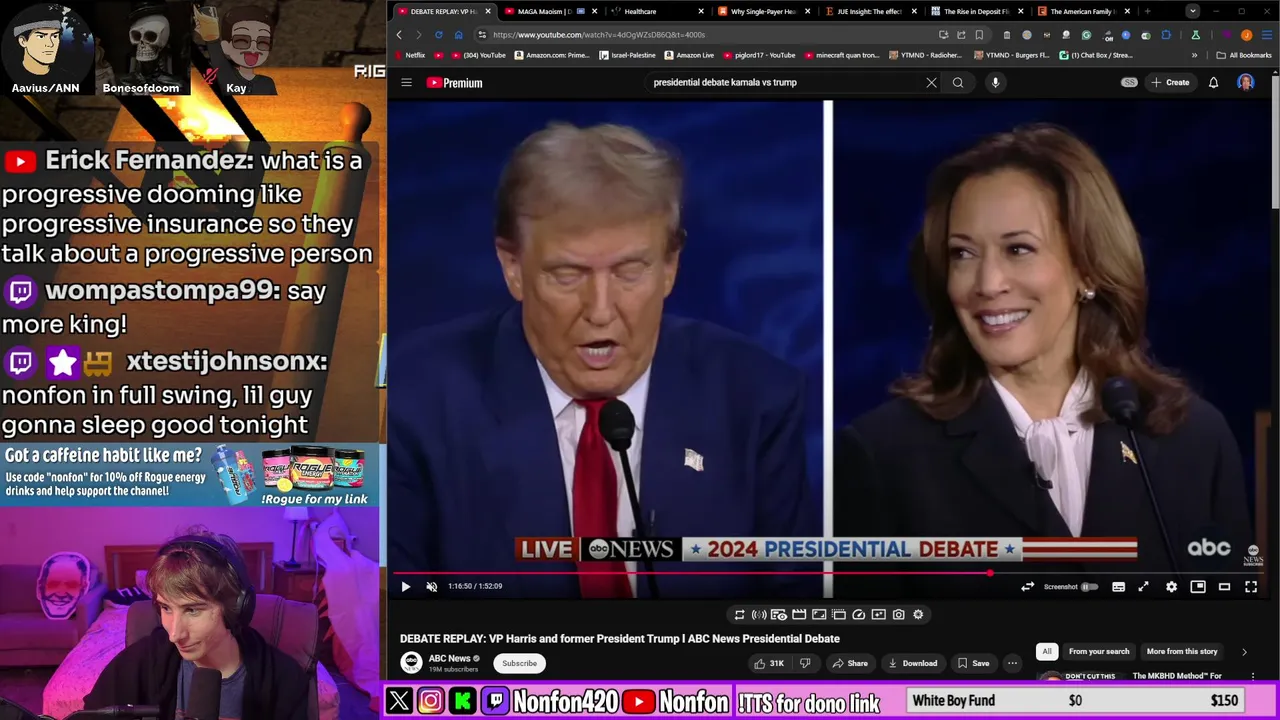Select More from this story chip
1280x720 pixels.
tap(1182, 652)
